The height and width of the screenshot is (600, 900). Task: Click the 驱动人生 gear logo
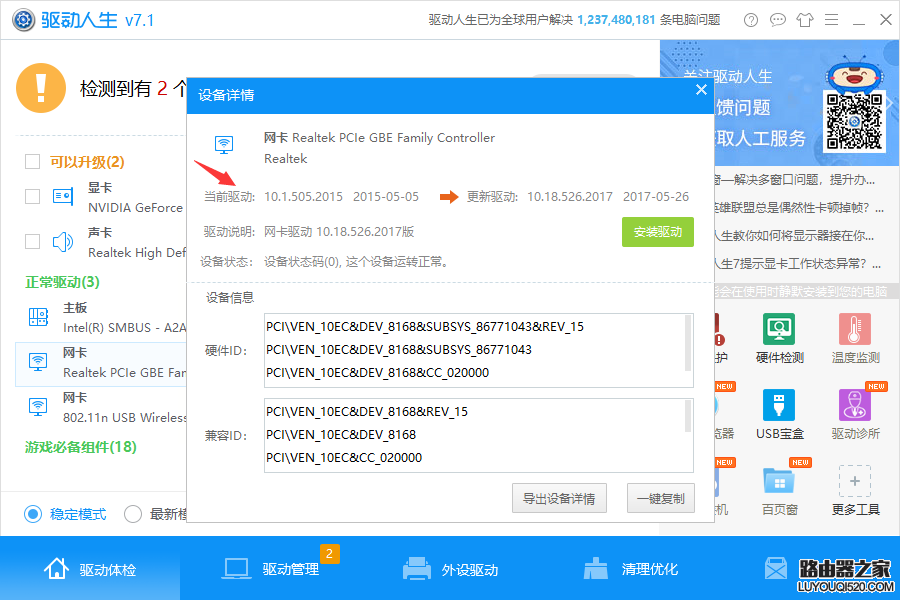24,20
